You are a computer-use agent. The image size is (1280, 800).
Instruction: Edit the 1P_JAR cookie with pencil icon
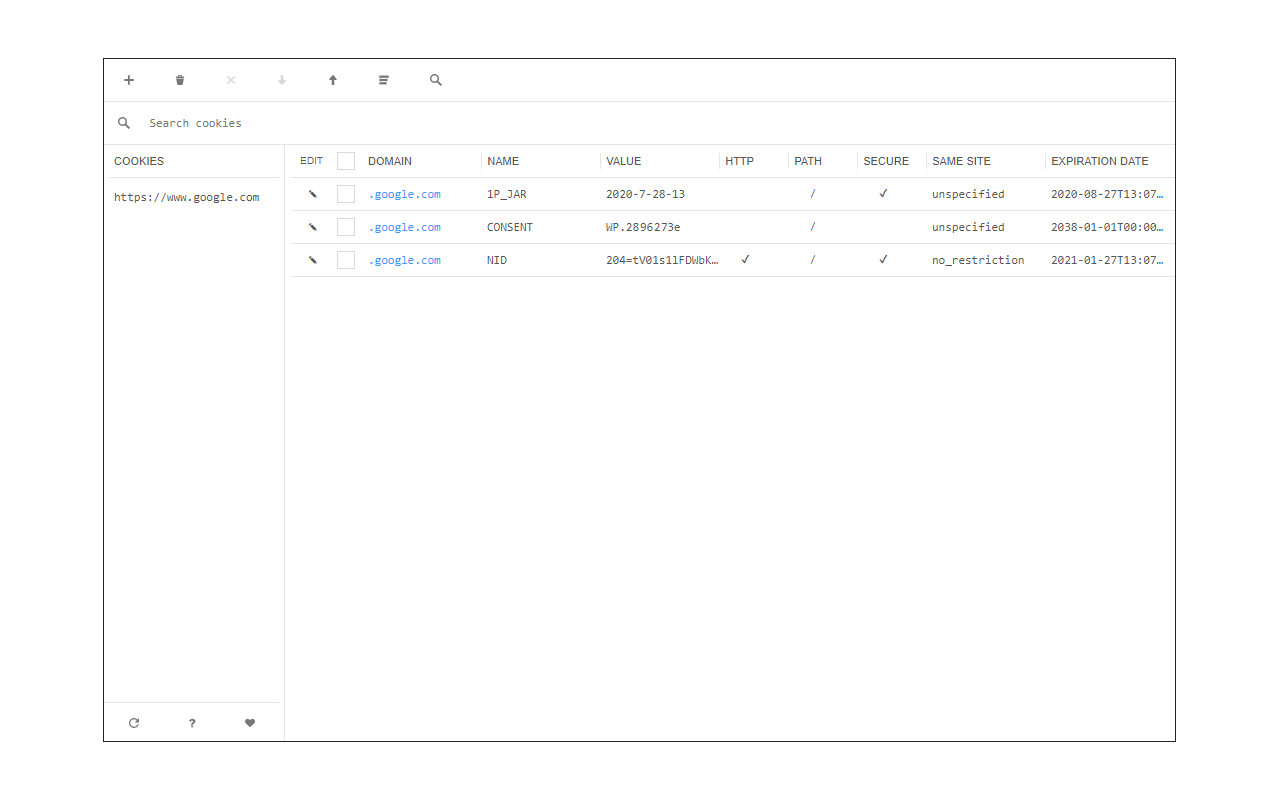point(312,194)
